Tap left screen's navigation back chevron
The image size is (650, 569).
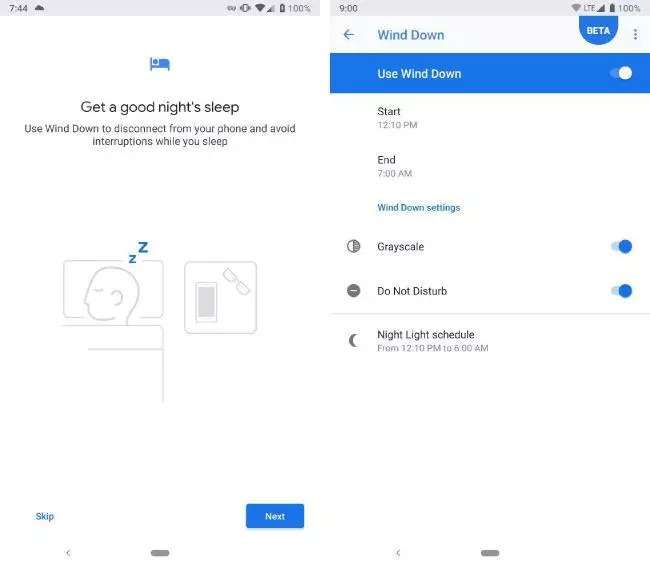pyautogui.click(x=68, y=552)
